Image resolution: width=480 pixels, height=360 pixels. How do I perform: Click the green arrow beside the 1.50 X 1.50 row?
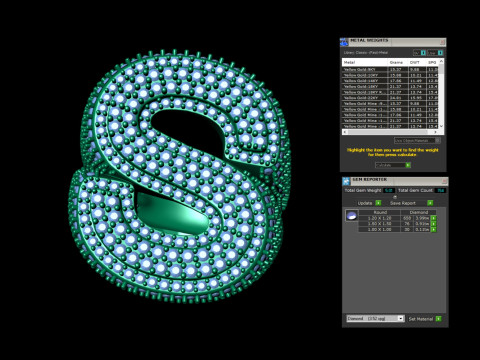click(x=434, y=224)
